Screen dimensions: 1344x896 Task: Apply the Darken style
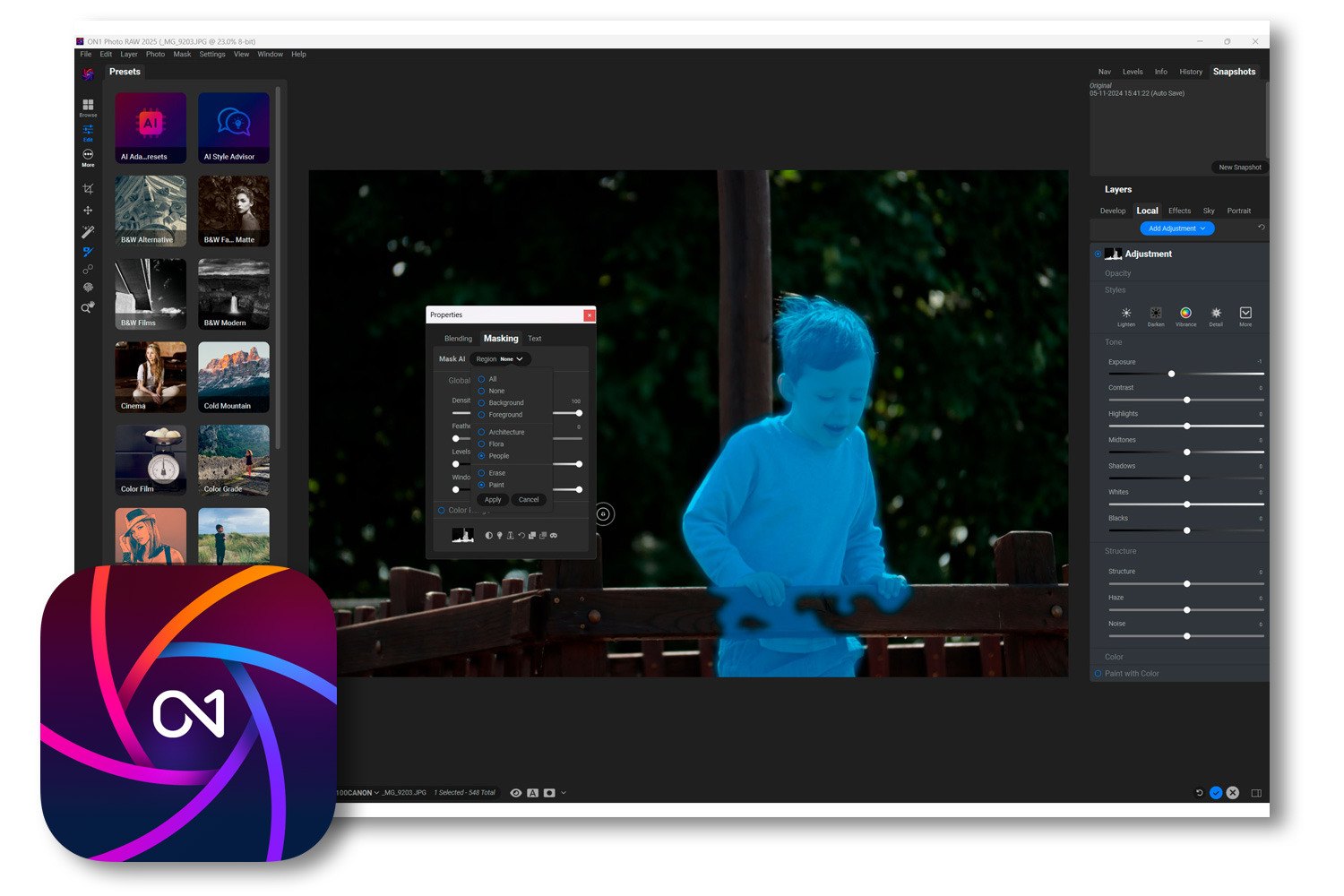(1156, 316)
